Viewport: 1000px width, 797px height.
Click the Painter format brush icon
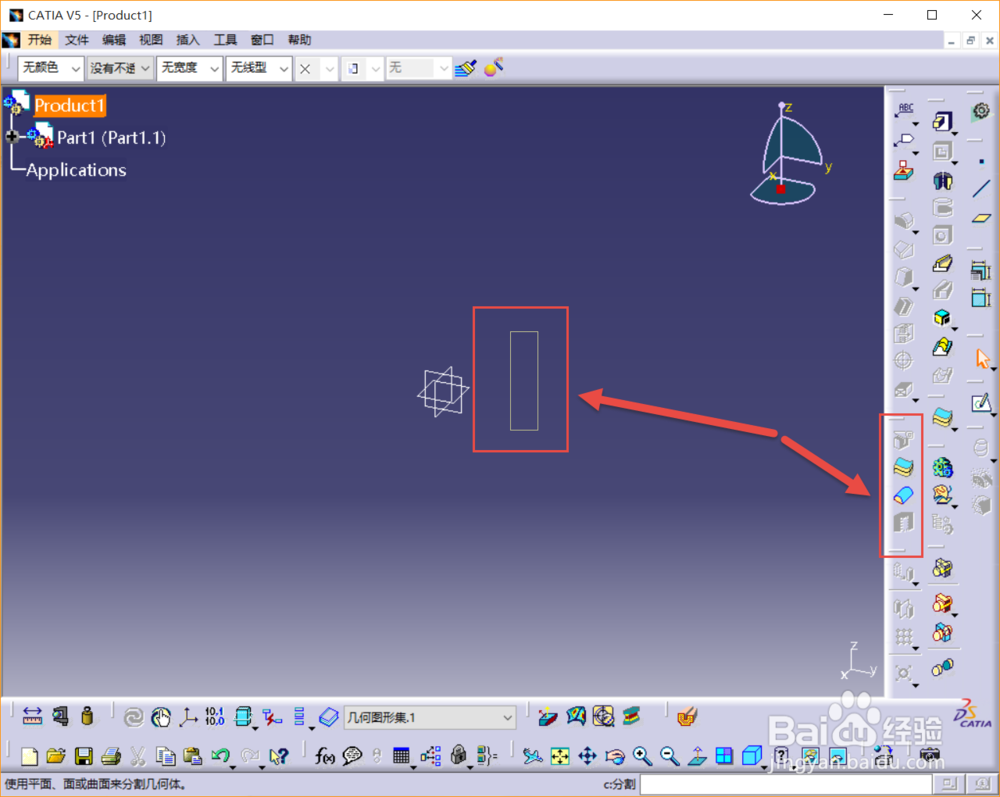click(x=466, y=68)
